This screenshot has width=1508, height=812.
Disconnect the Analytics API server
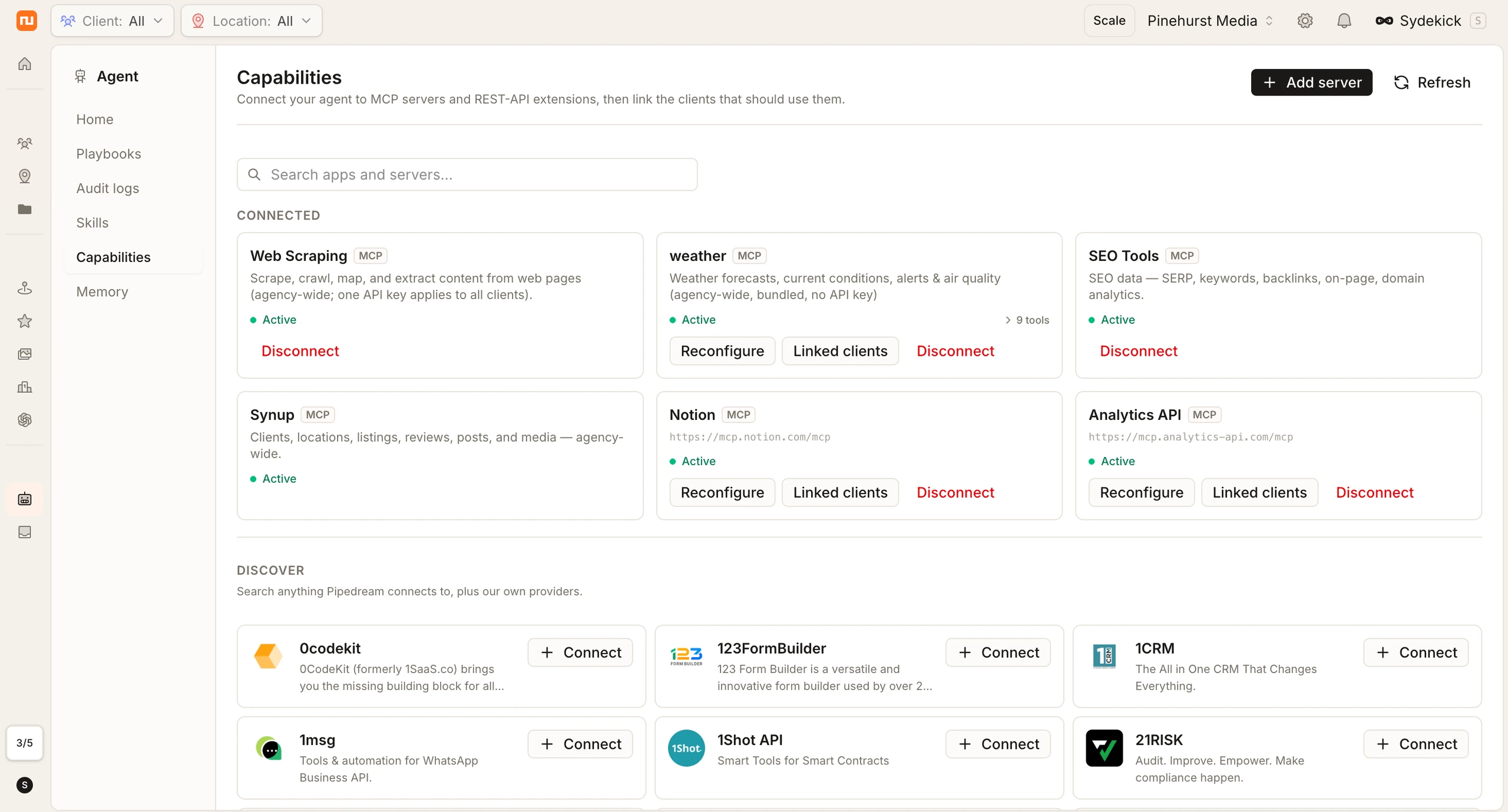coord(1375,492)
